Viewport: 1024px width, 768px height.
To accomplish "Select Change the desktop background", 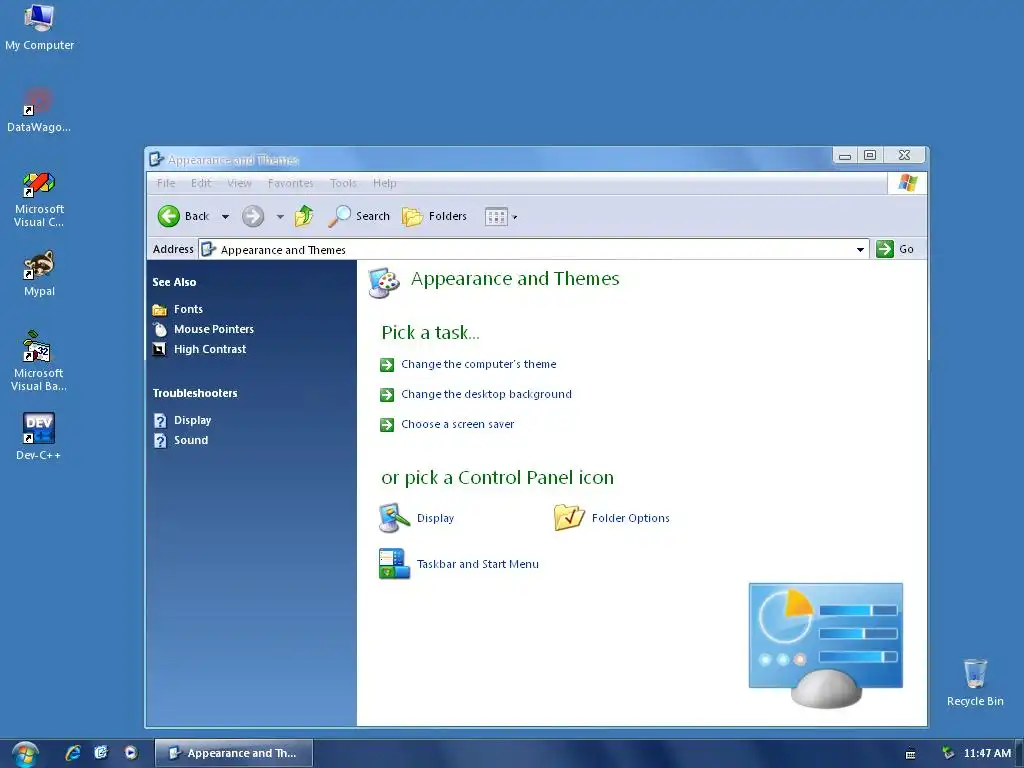I will tap(487, 394).
